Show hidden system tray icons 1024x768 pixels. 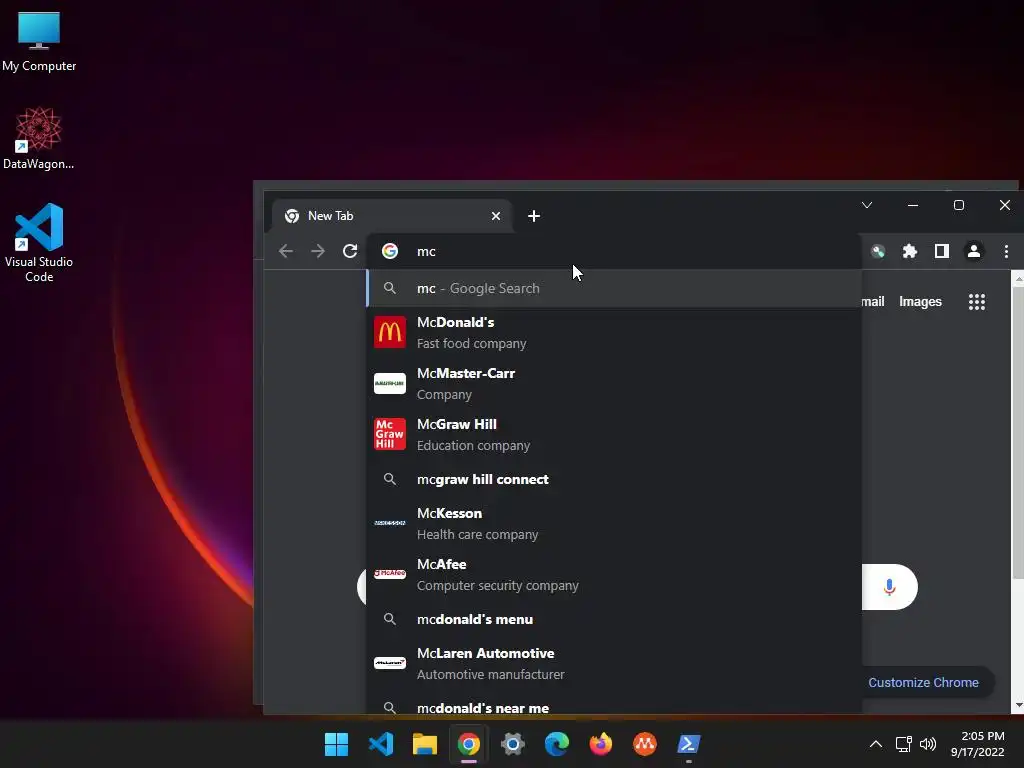pos(876,744)
